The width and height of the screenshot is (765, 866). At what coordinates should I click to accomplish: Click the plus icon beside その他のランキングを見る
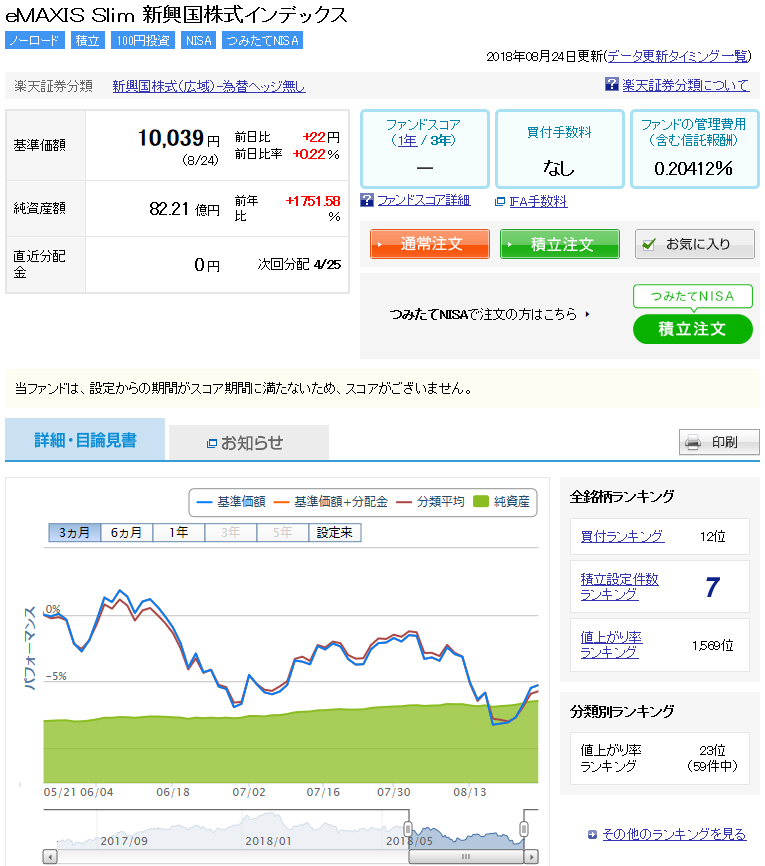point(592,835)
